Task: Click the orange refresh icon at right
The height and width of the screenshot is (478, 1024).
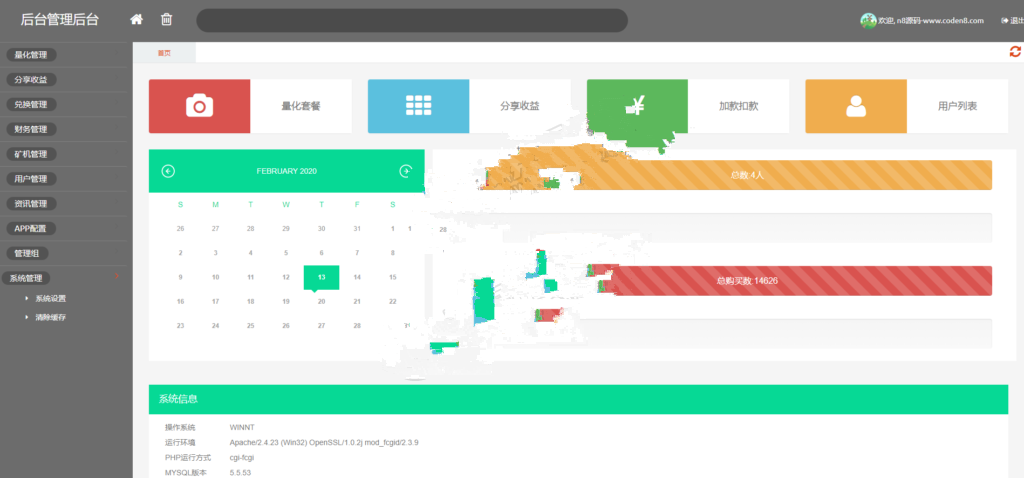Action: click(1015, 52)
